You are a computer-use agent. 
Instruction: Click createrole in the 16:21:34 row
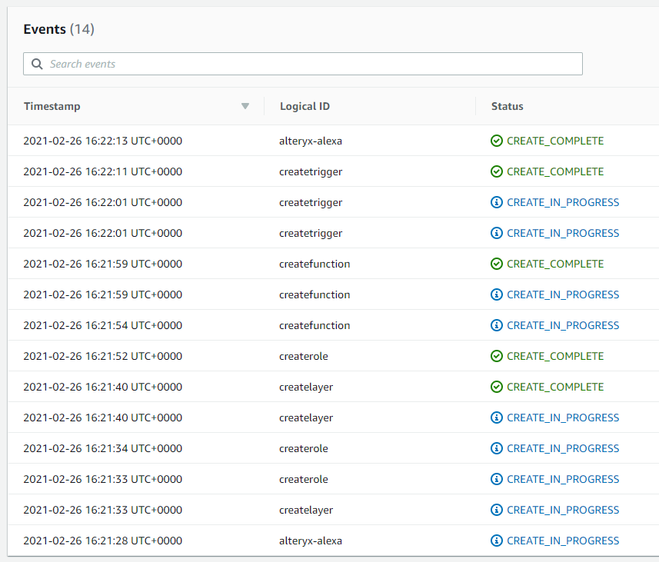click(303, 448)
